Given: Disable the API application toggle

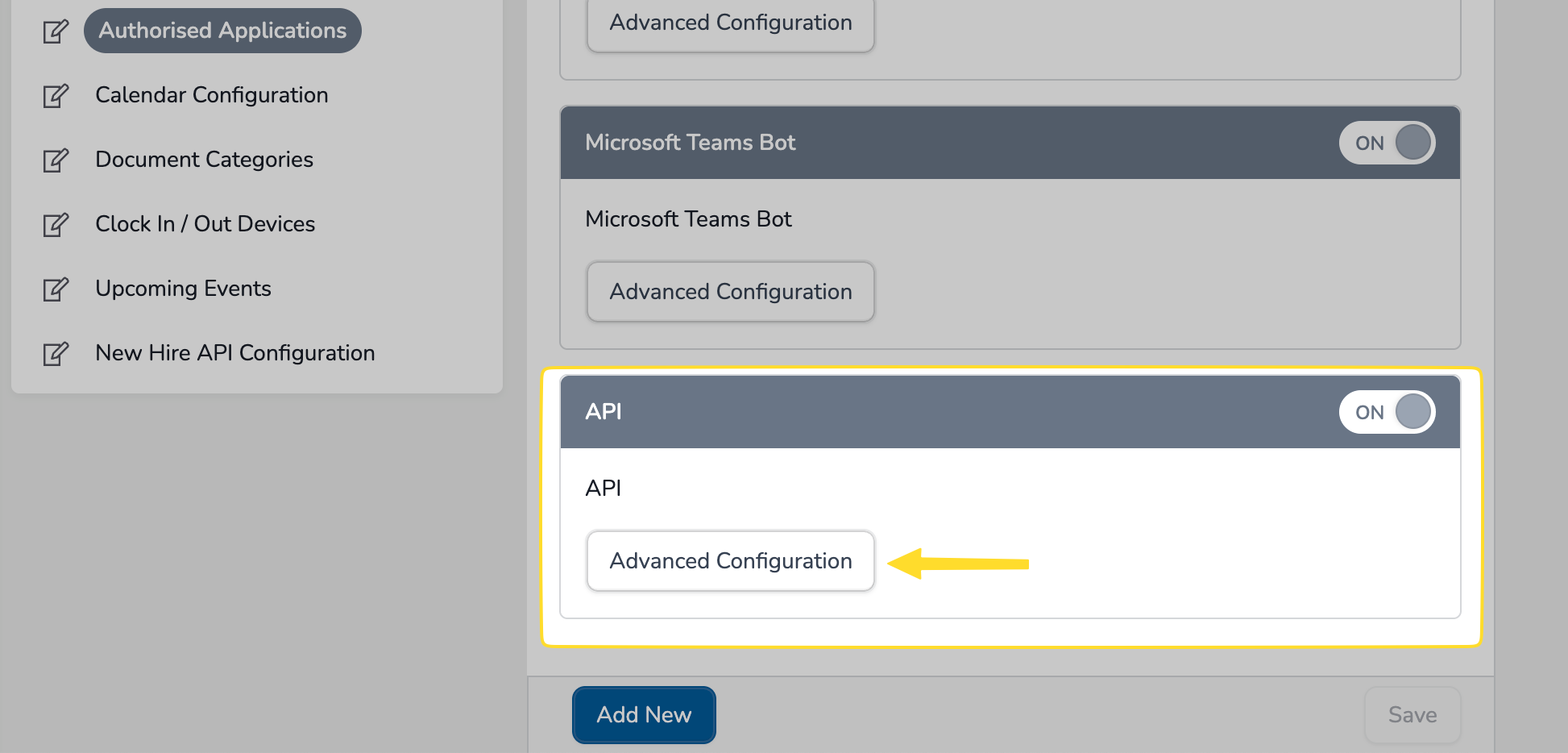Looking at the screenshot, I should [1387, 412].
